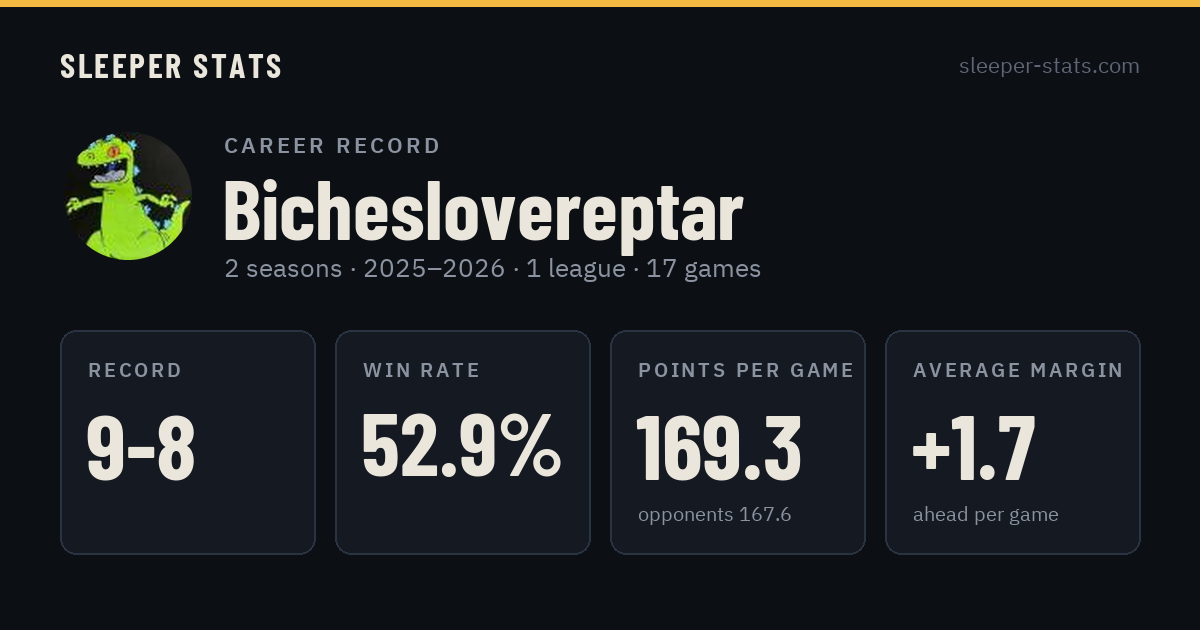Click the seasons and games summary line
Viewport: 1200px width, 630px height.
492,269
